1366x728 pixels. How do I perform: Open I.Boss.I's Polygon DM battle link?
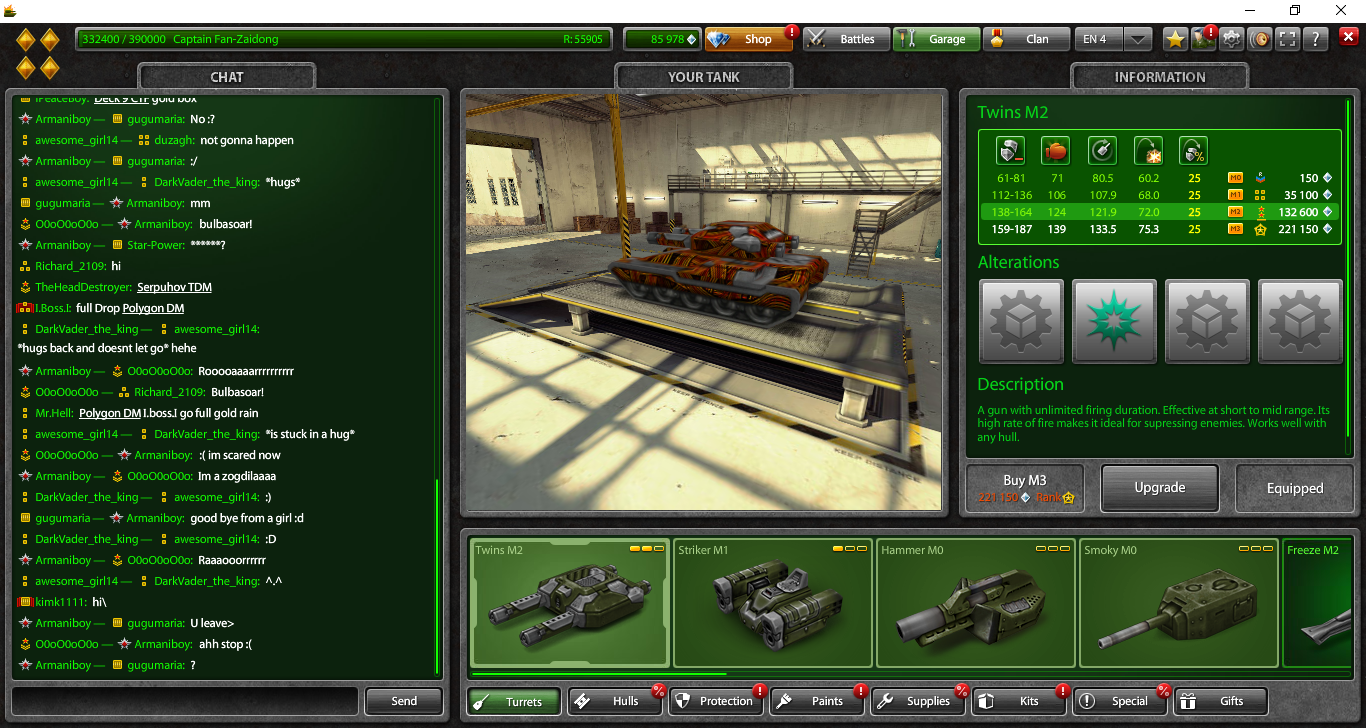point(153,308)
